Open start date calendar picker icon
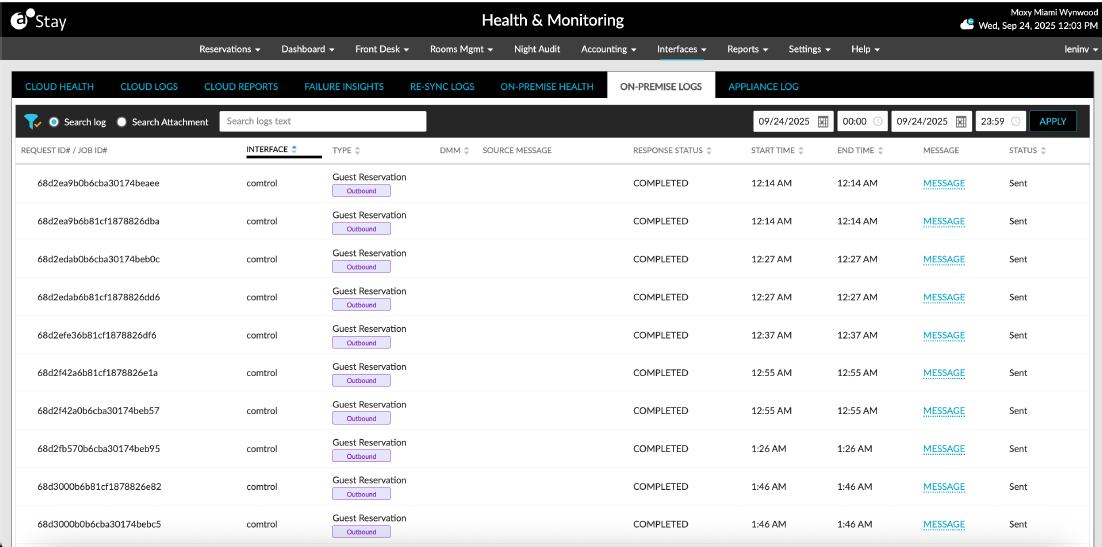Screen dimensions: 1102x547 point(823,122)
